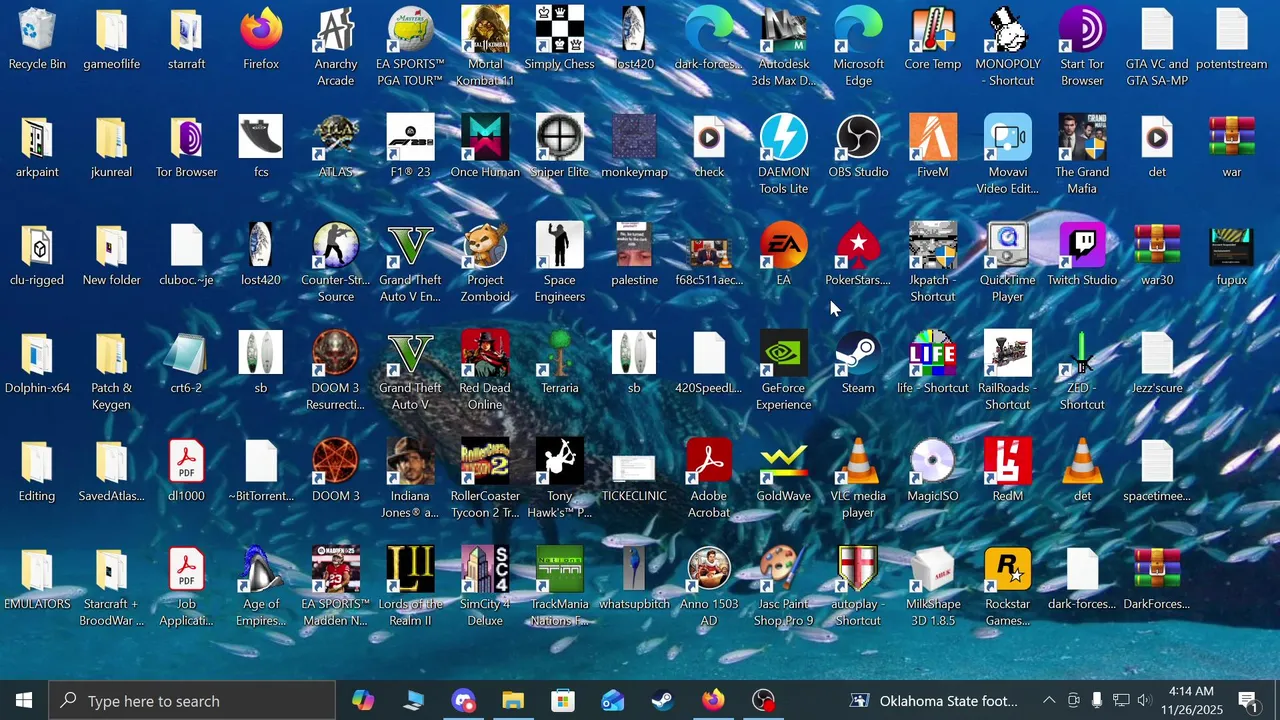Open Autodesk 3ds Max shortcut
The image size is (1280, 720).
coord(784,48)
